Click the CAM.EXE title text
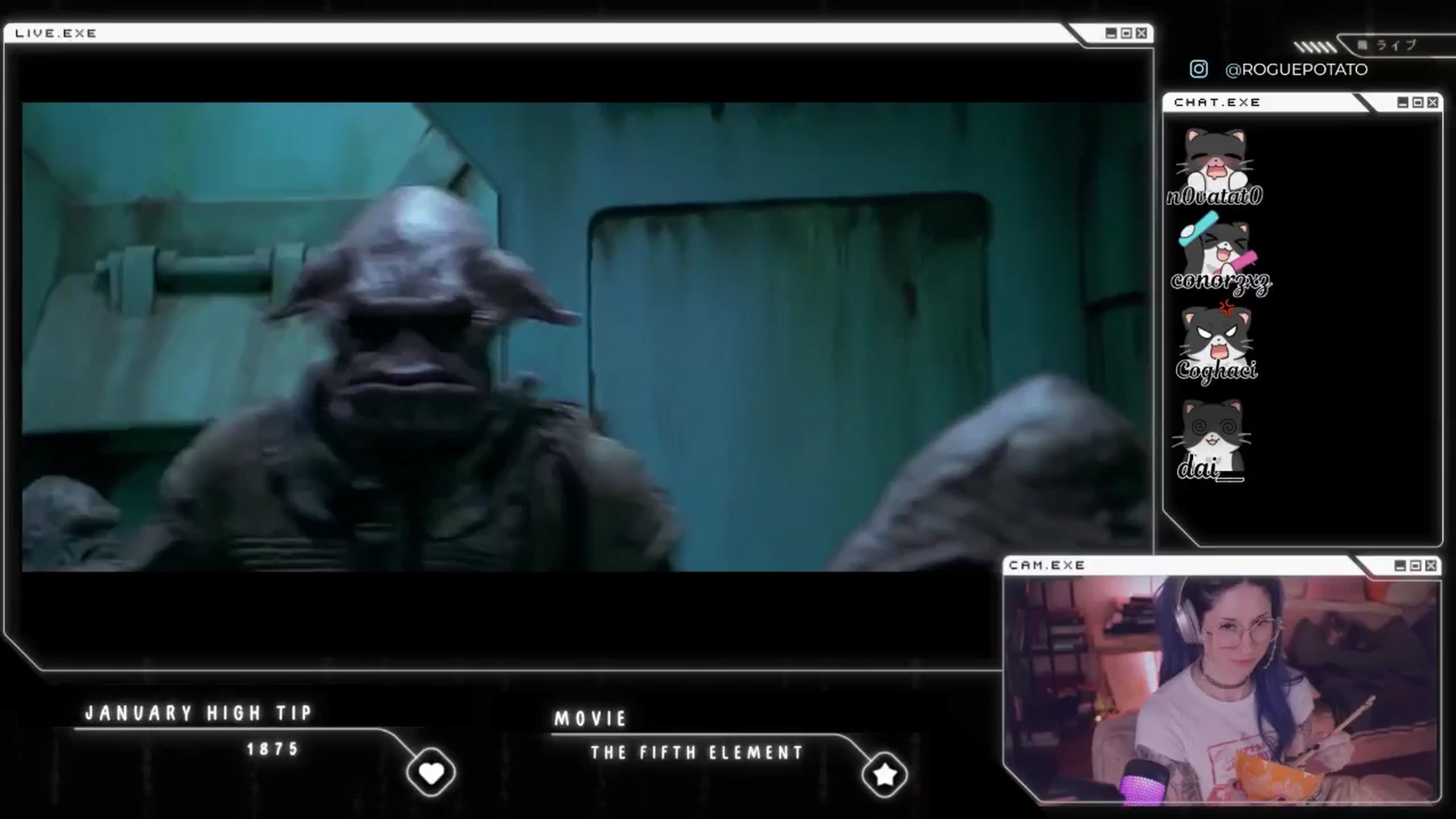Screen dimensions: 1456x819 [x=1047, y=566]
